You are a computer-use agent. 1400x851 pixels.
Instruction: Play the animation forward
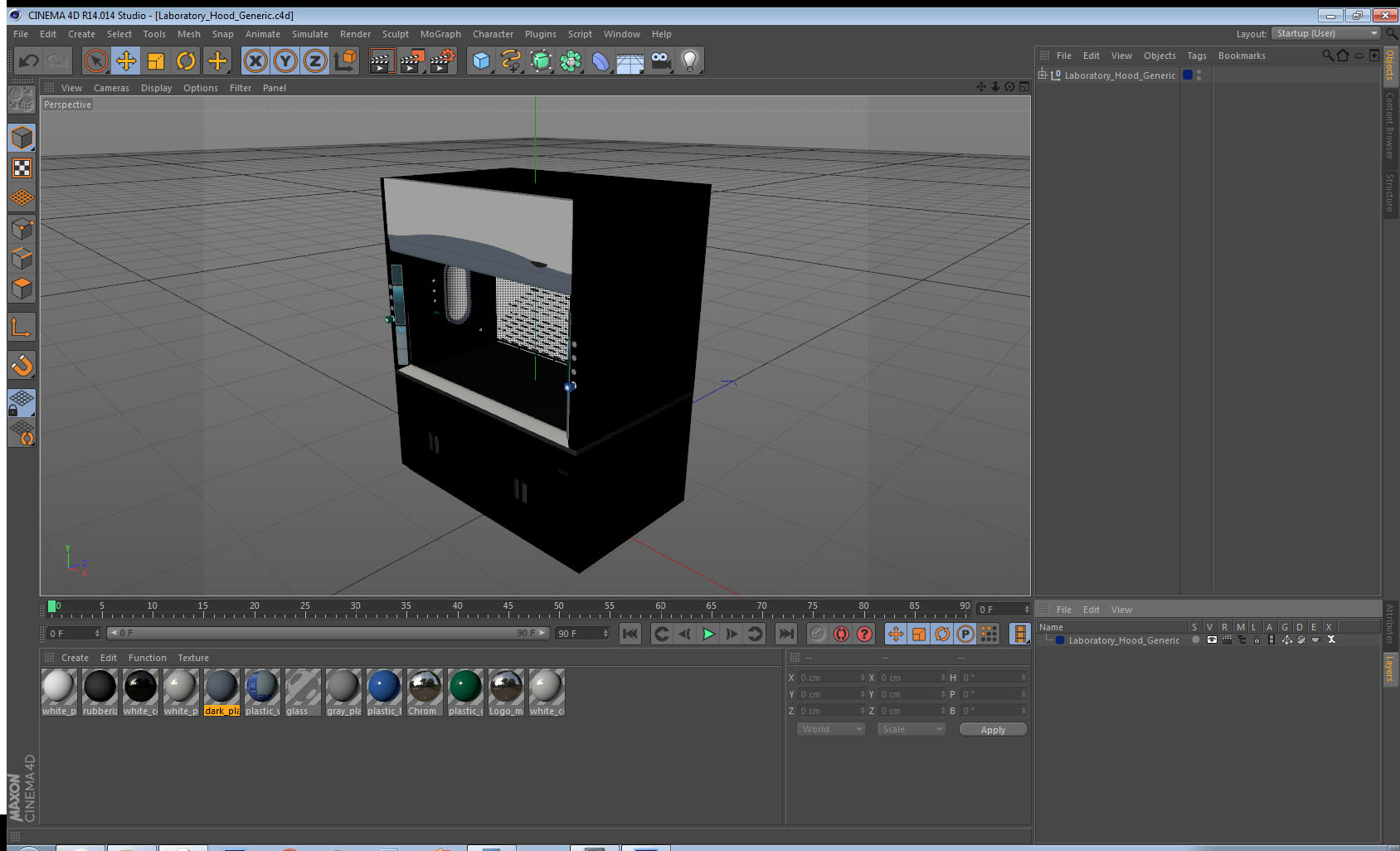click(x=708, y=634)
